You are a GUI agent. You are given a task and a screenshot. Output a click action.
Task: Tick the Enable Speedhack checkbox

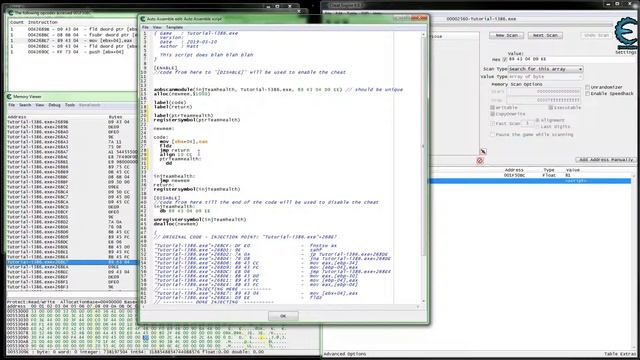click(587, 93)
